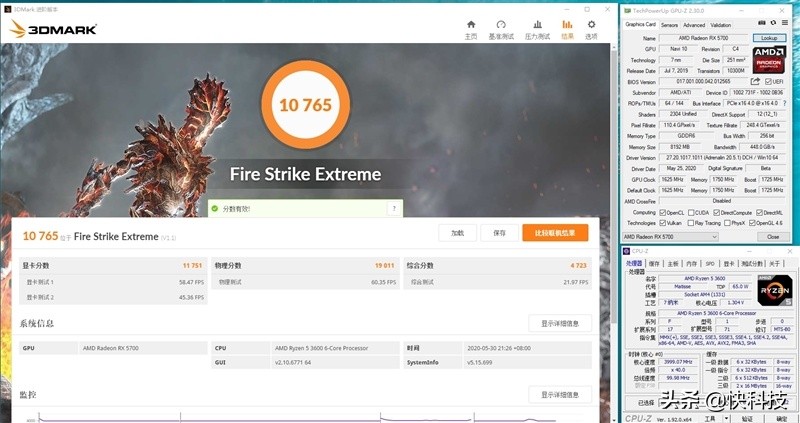Image resolution: width=800 pixels, height=423 pixels.
Task: Click the Lookup button in GPU-Z
Action: pyautogui.click(x=769, y=38)
